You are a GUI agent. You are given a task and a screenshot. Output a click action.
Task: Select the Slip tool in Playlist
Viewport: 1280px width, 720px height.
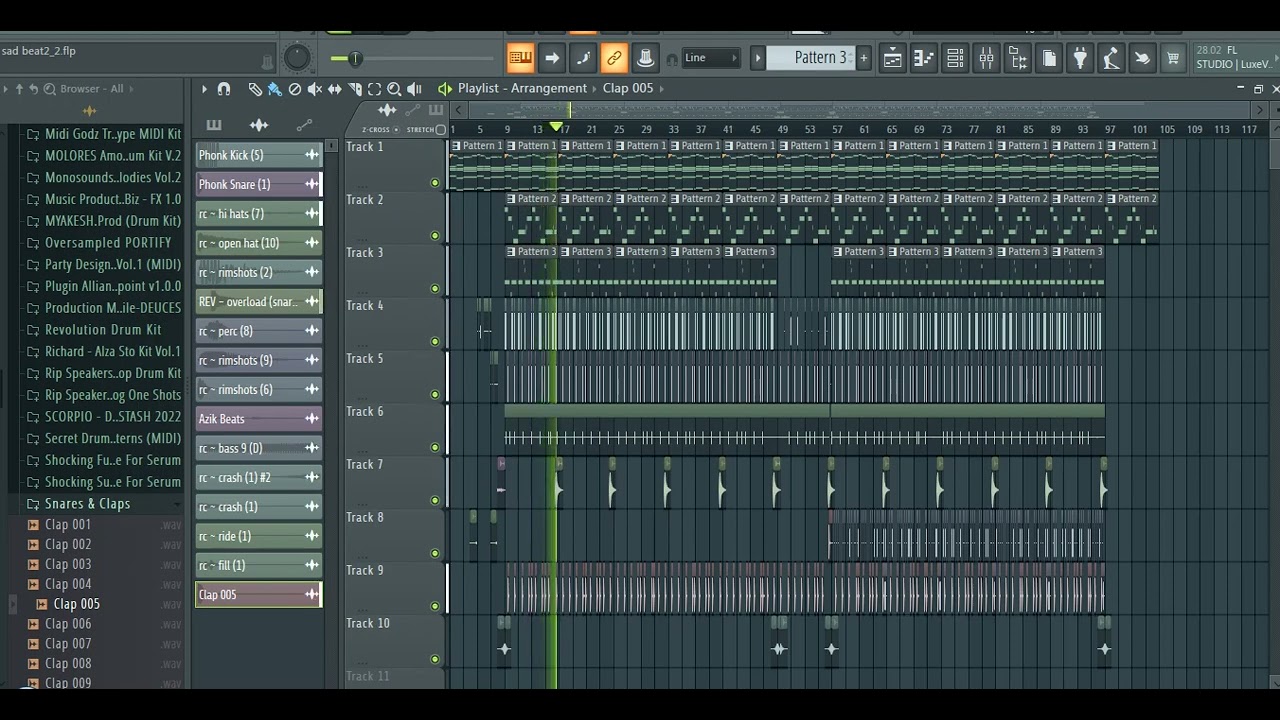[x=335, y=89]
